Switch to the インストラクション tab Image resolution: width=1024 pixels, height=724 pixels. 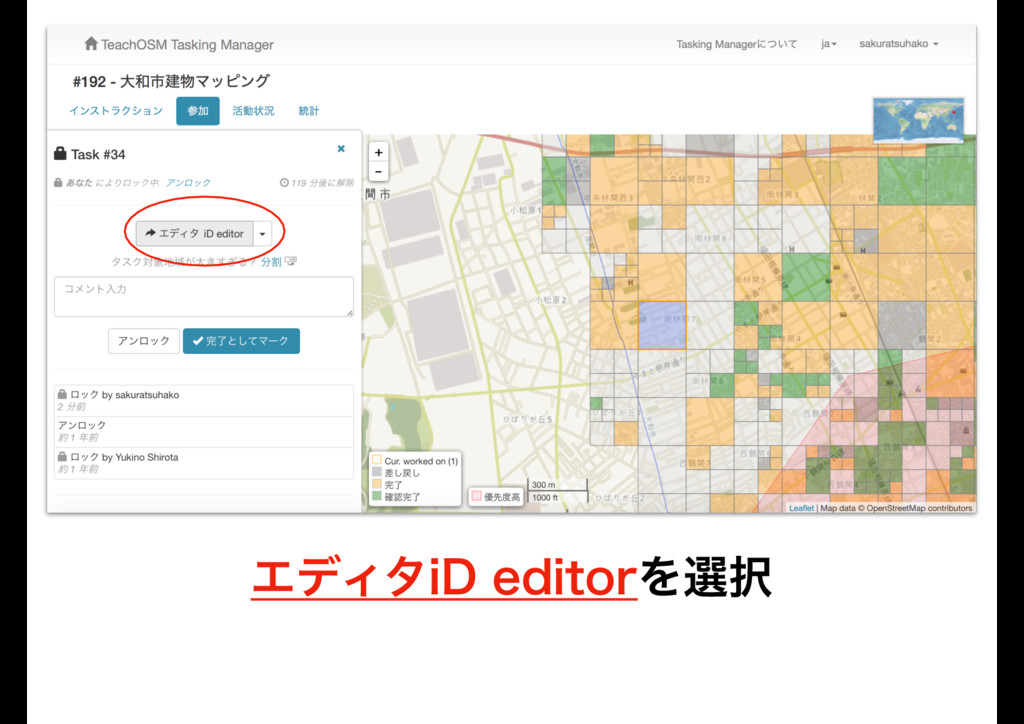pos(116,111)
